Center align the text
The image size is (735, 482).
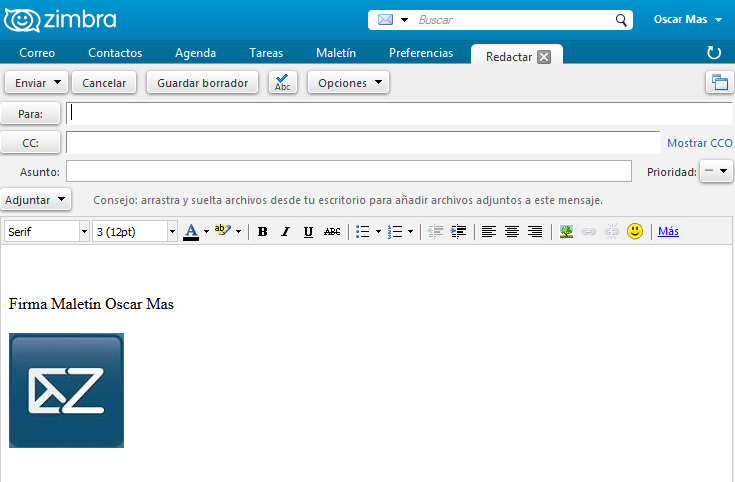pyautogui.click(x=512, y=232)
